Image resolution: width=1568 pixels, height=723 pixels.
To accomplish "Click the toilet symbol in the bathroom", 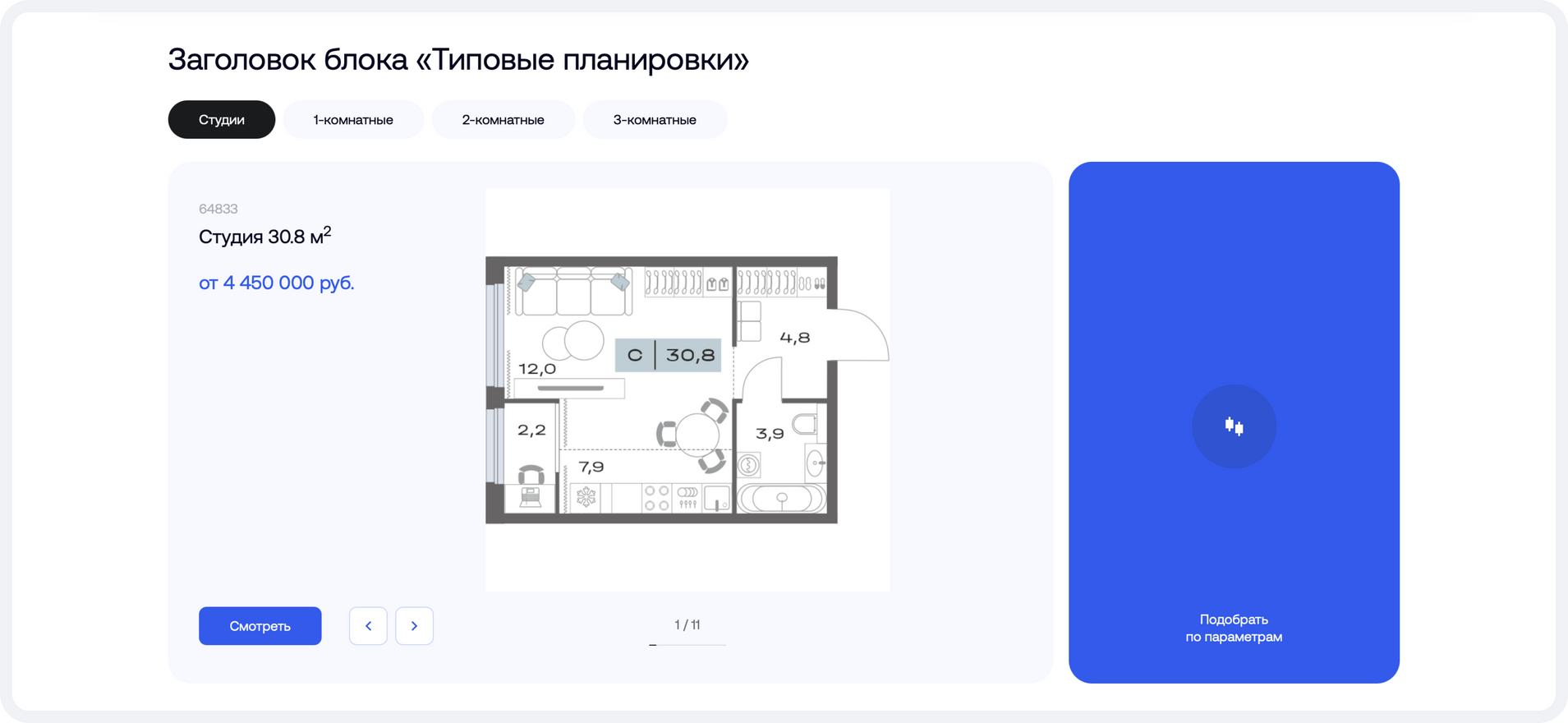I will tap(805, 425).
